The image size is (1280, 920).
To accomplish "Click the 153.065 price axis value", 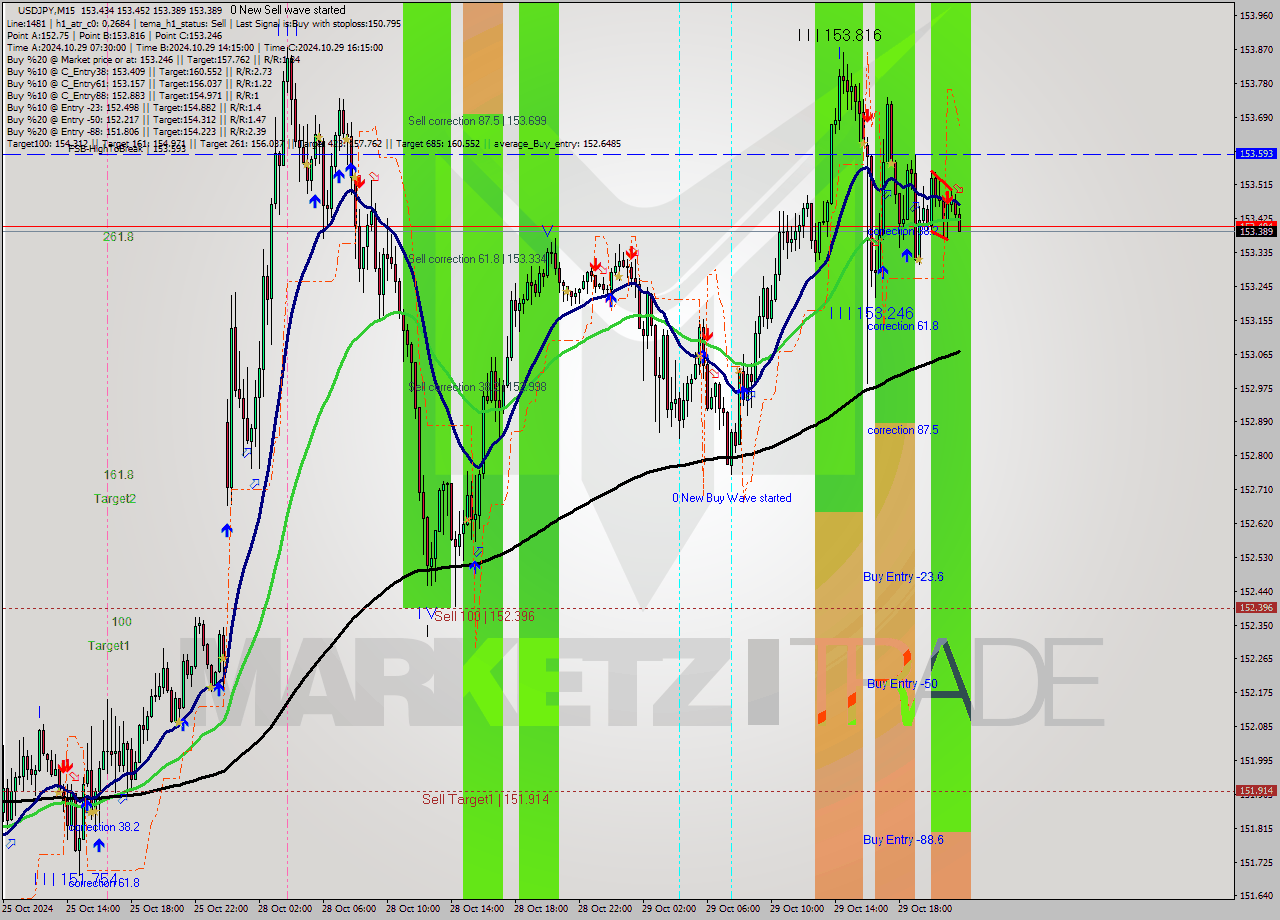I will coord(1256,355).
